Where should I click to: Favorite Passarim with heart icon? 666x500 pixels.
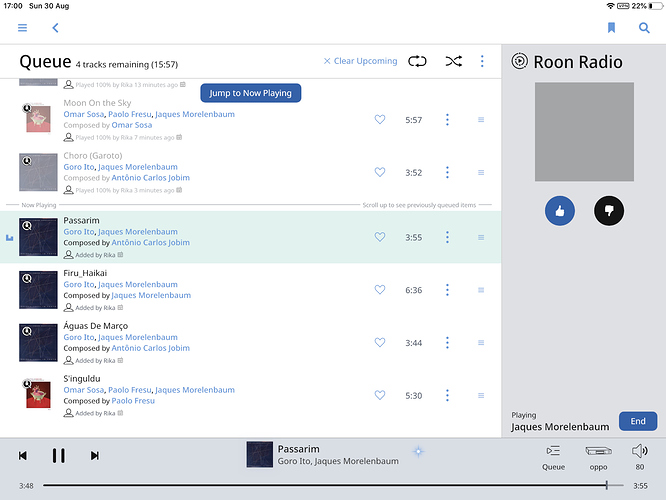tap(380, 237)
